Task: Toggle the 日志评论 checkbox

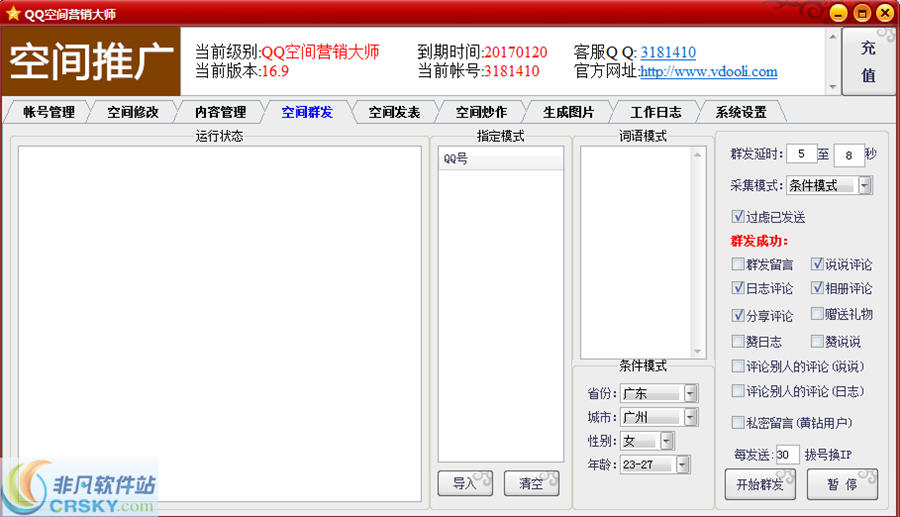Action: (738, 287)
